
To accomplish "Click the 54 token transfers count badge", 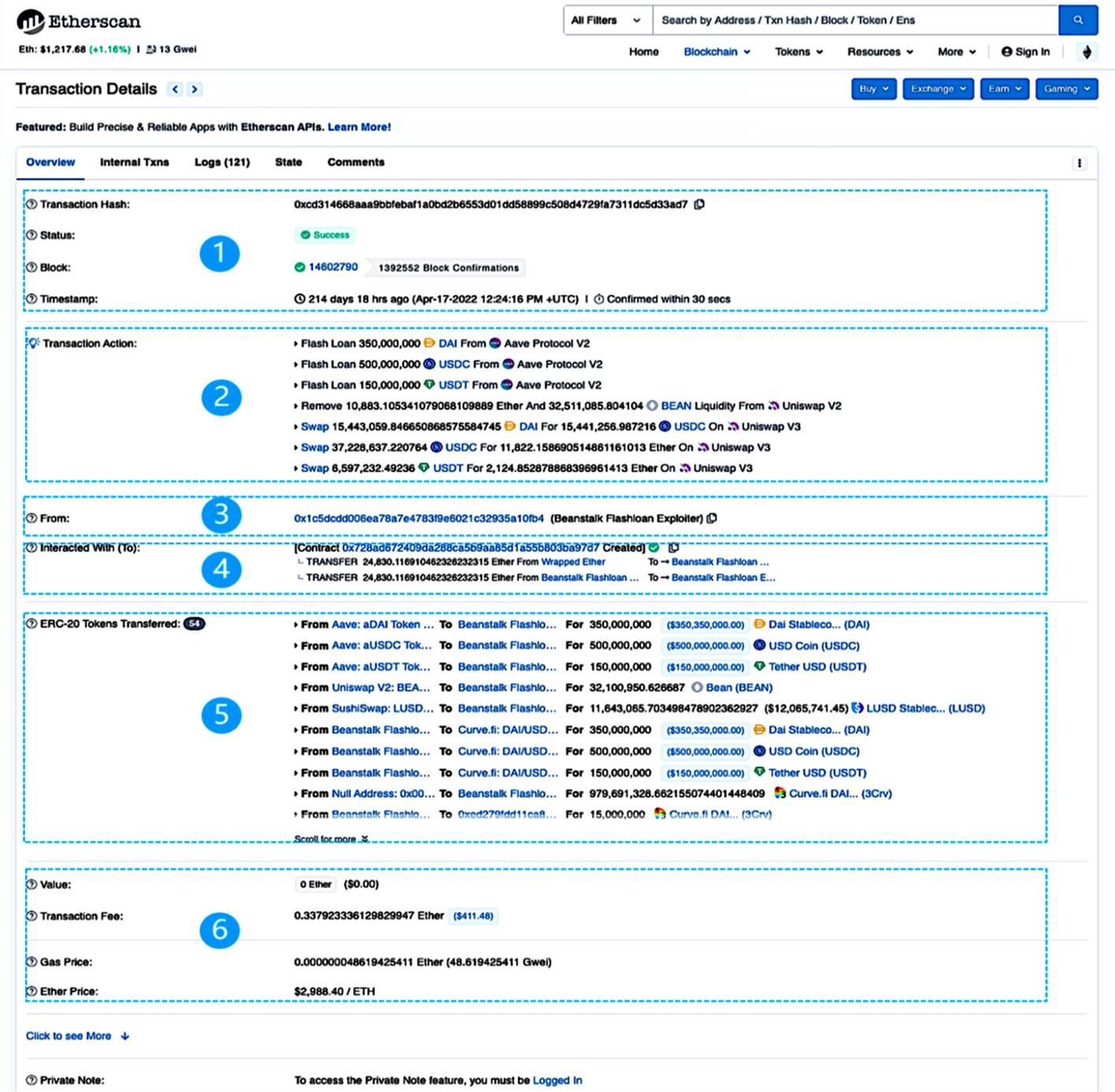I will pos(194,624).
